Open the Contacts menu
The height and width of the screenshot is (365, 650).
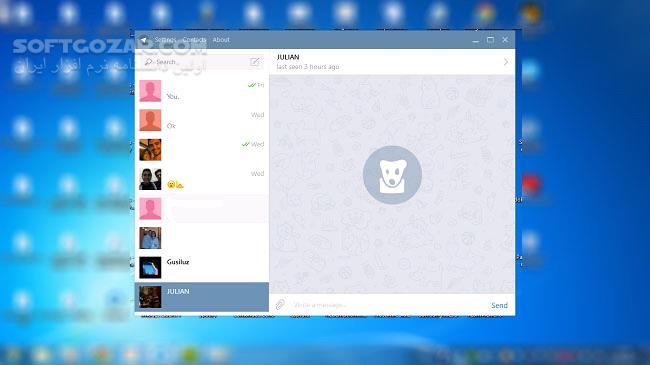pos(194,40)
